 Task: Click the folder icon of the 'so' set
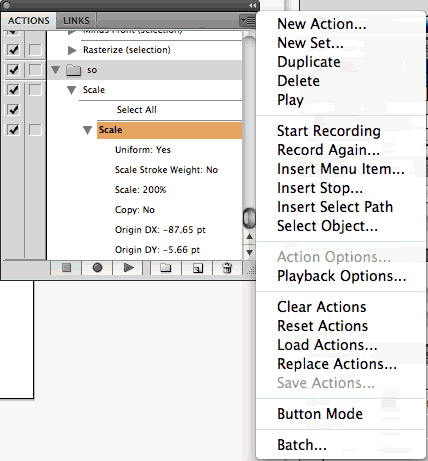(74, 70)
